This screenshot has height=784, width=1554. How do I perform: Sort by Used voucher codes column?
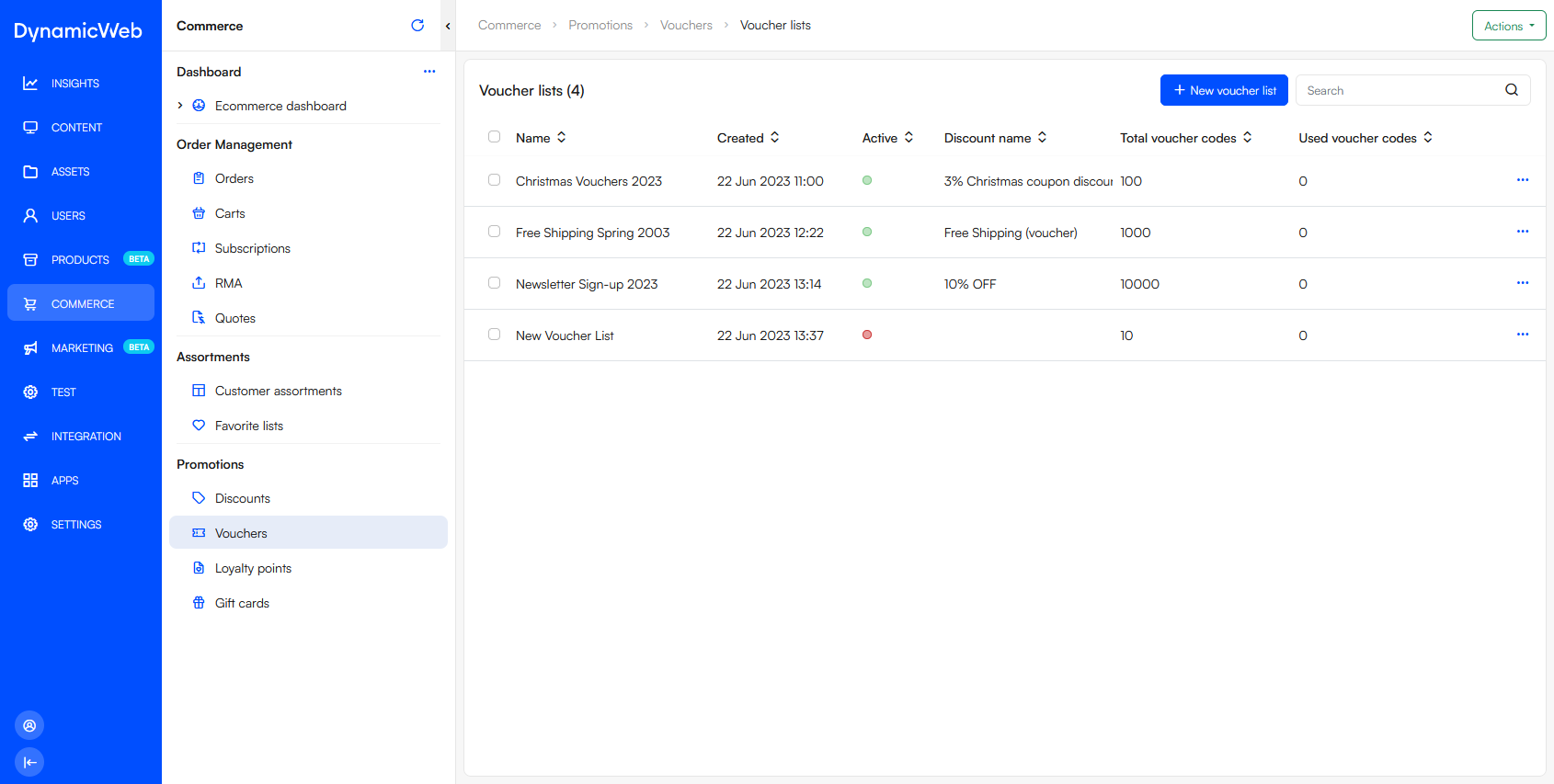point(1365,138)
